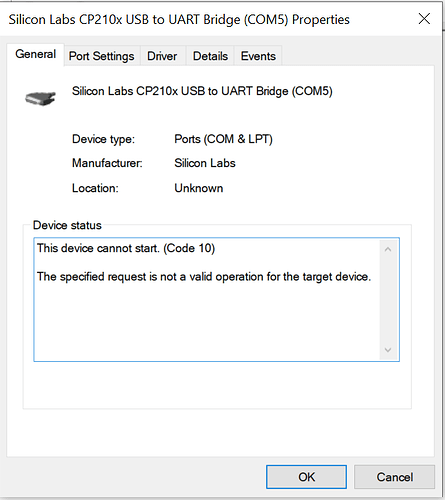Click the Device status group label
This screenshot has height=500, width=445.
click(67, 225)
